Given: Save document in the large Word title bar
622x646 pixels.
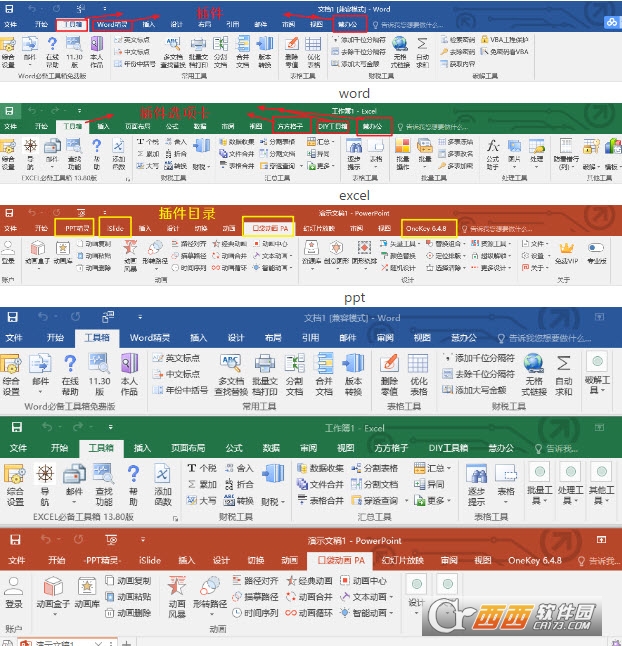Looking at the screenshot, I should tap(12, 317).
